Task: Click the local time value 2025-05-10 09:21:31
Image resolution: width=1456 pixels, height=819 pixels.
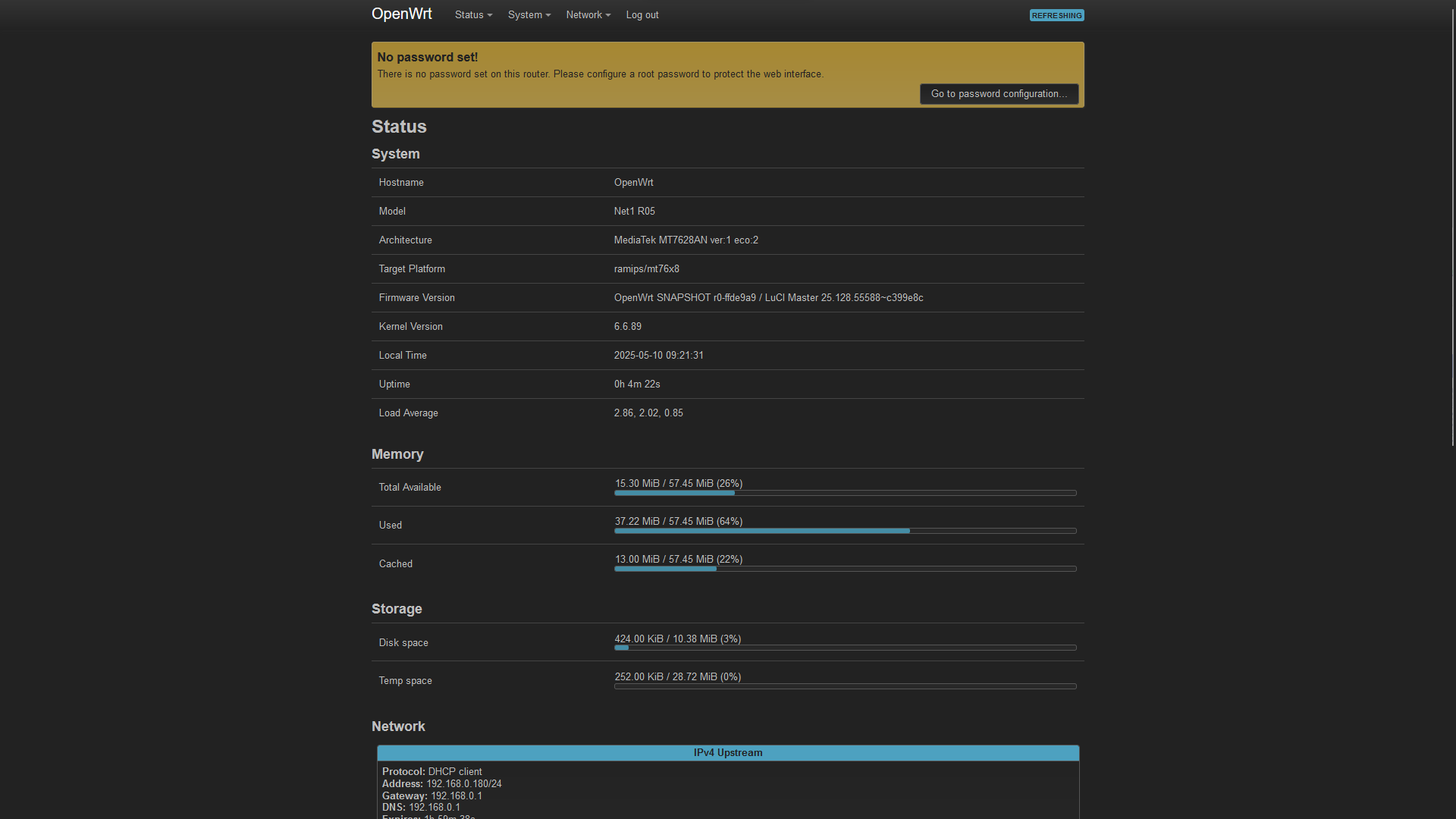Action: tap(659, 356)
